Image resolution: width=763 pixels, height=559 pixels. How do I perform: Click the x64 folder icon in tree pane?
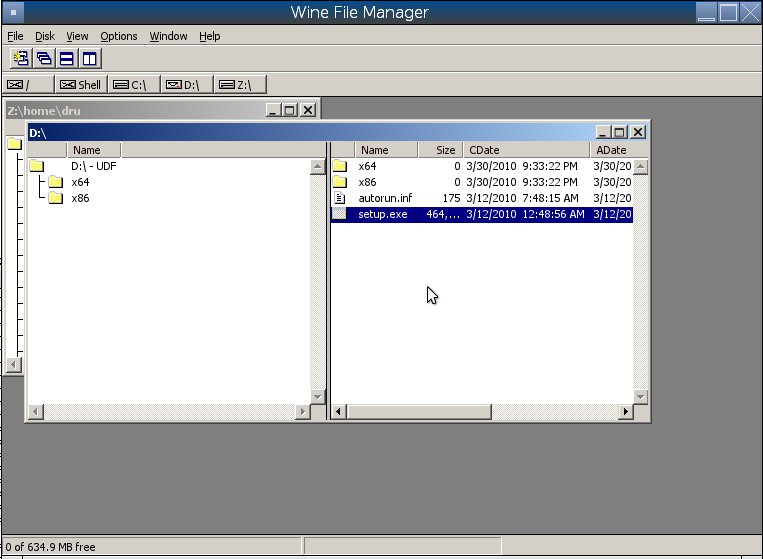56,182
